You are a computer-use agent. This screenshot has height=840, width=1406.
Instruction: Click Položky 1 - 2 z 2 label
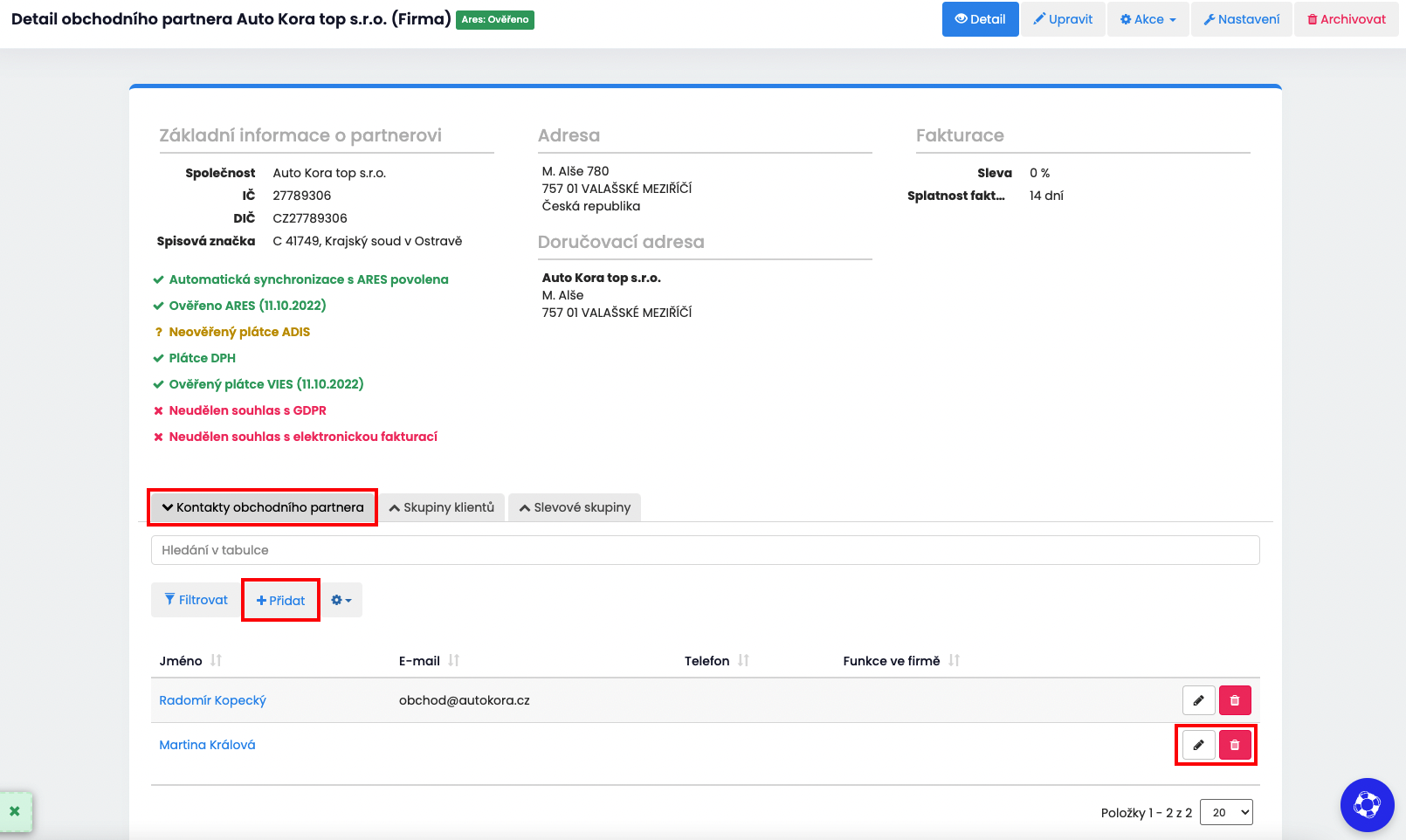(1146, 813)
